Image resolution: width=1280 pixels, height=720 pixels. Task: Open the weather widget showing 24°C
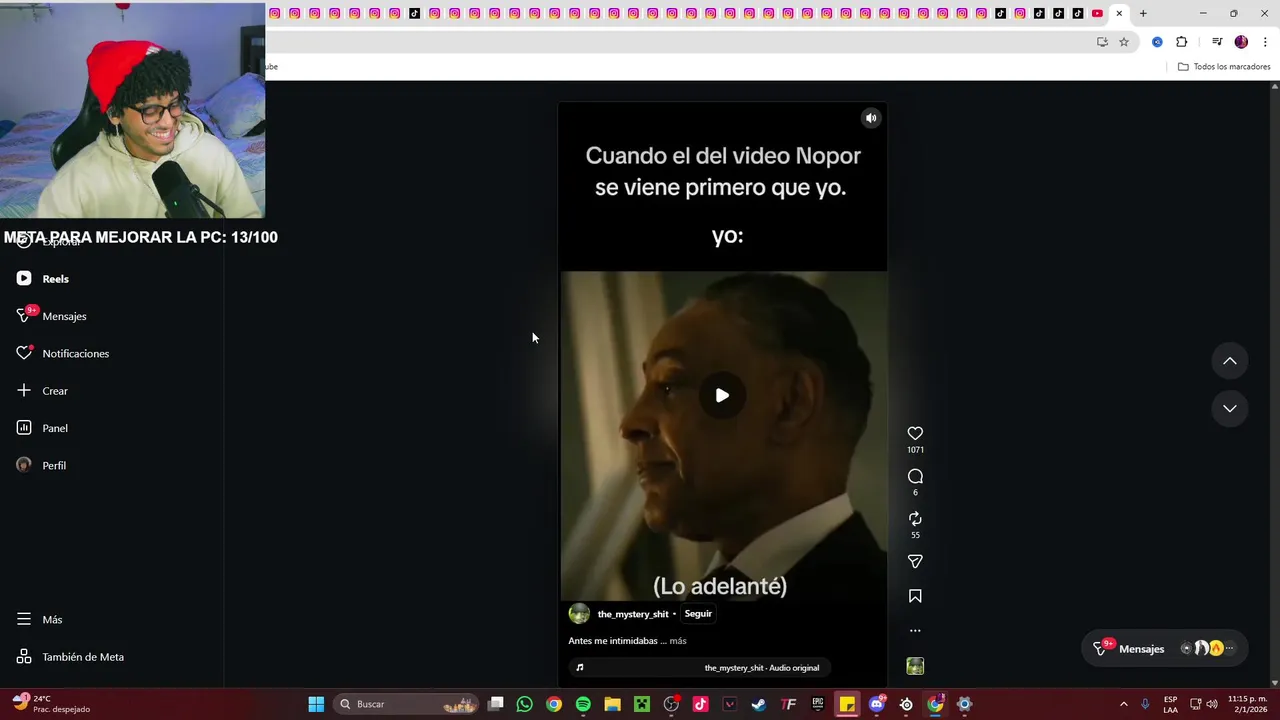(52, 704)
